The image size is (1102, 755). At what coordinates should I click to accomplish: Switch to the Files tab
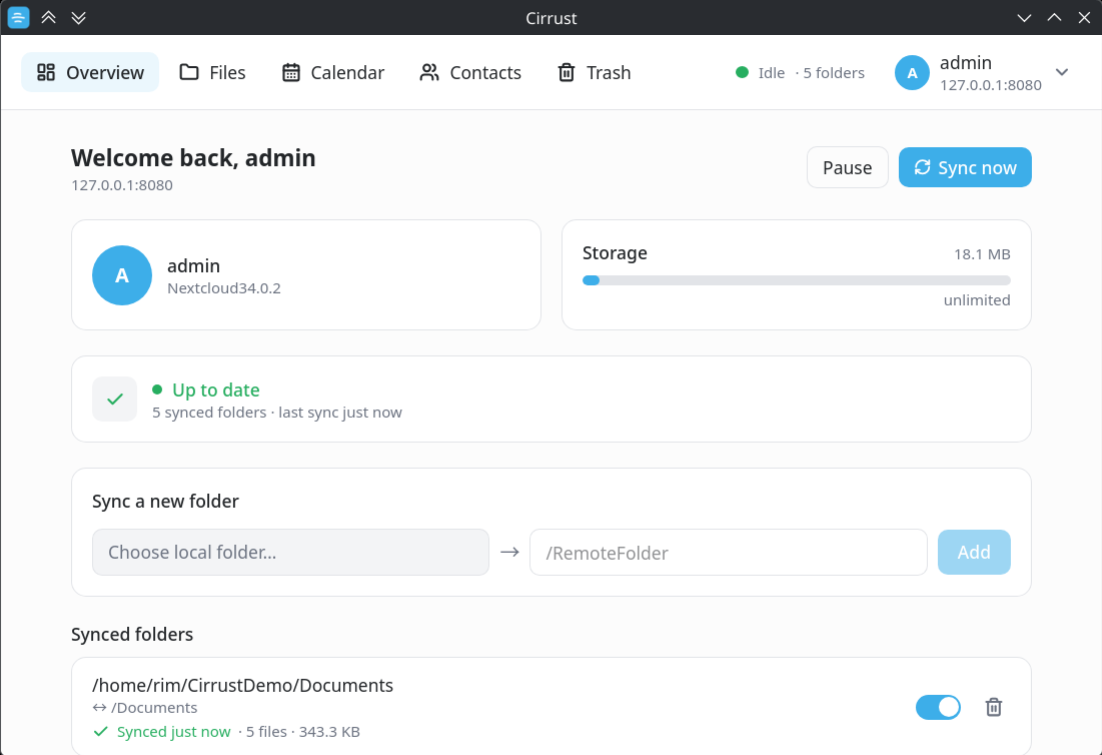click(212, 72)
